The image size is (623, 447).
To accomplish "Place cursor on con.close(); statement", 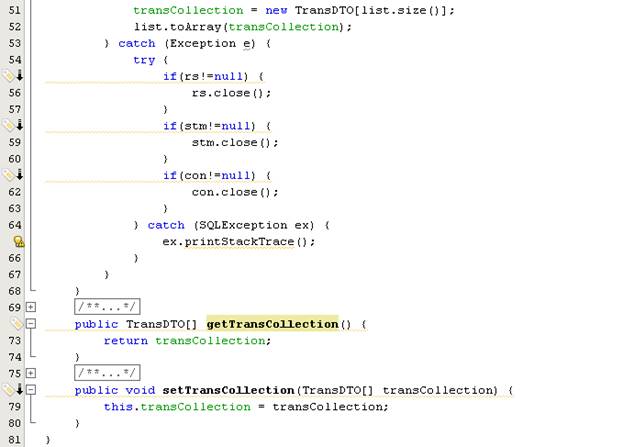I will point(235,192).
